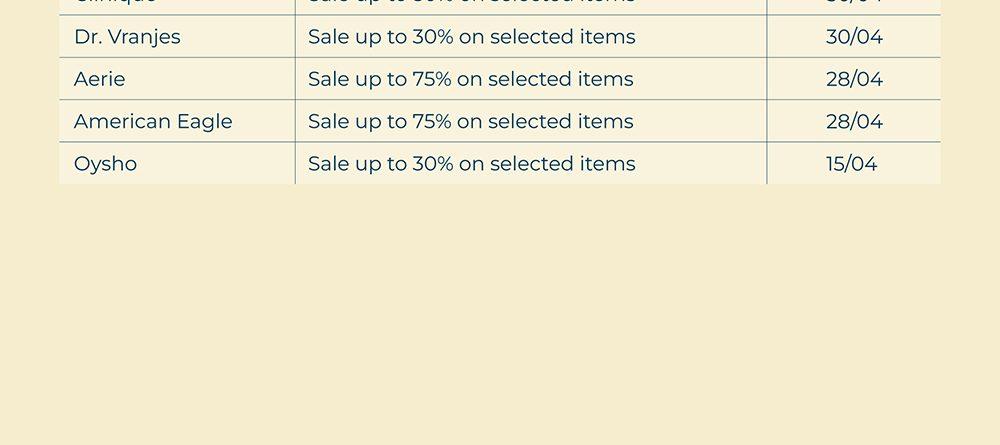
Task: Select the 28/04 date for Aerie
Action: [x=854, y=79]
